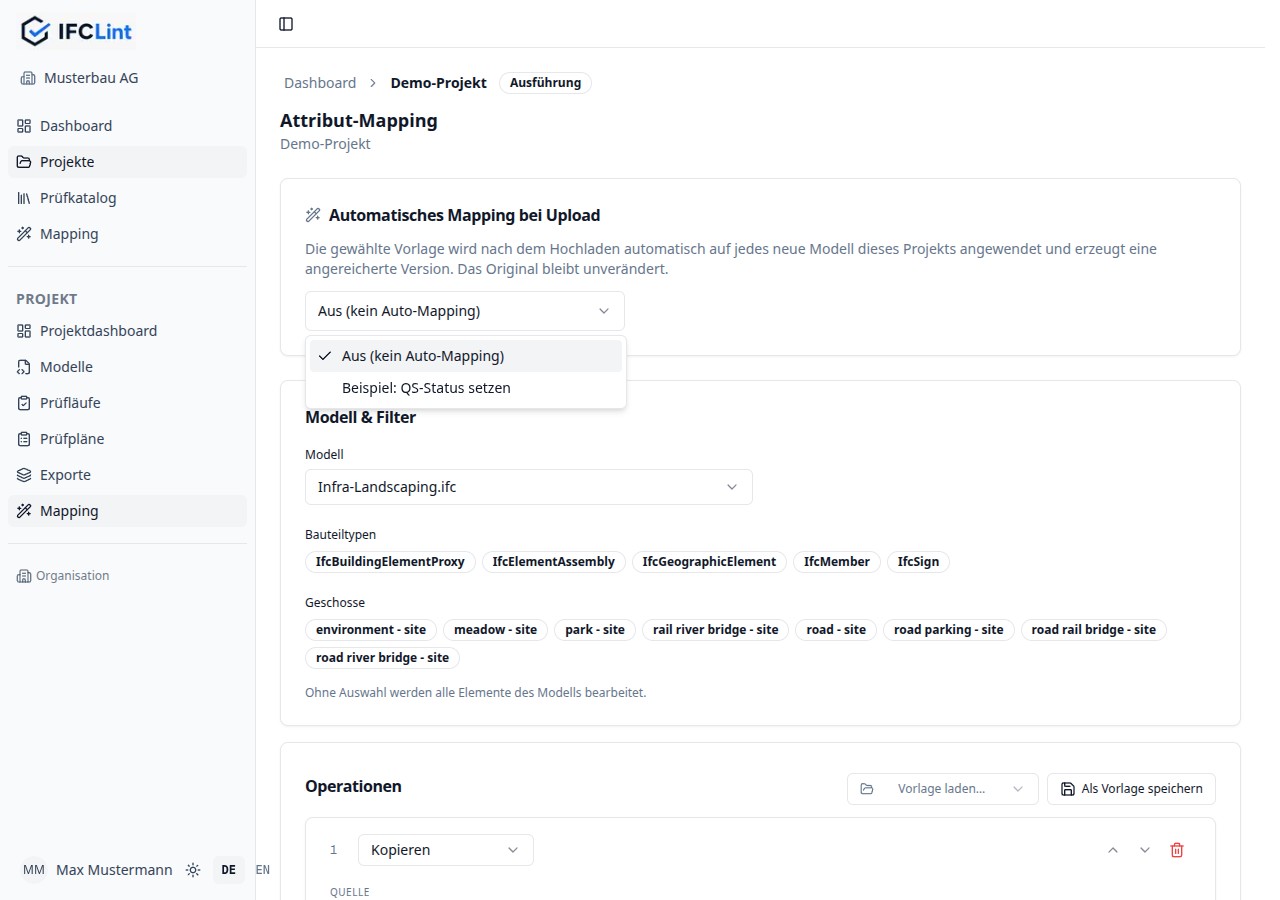Screen dimensions: 1280x900
Task: Open Modelle in the sidebar
Action: coord(127,367)
